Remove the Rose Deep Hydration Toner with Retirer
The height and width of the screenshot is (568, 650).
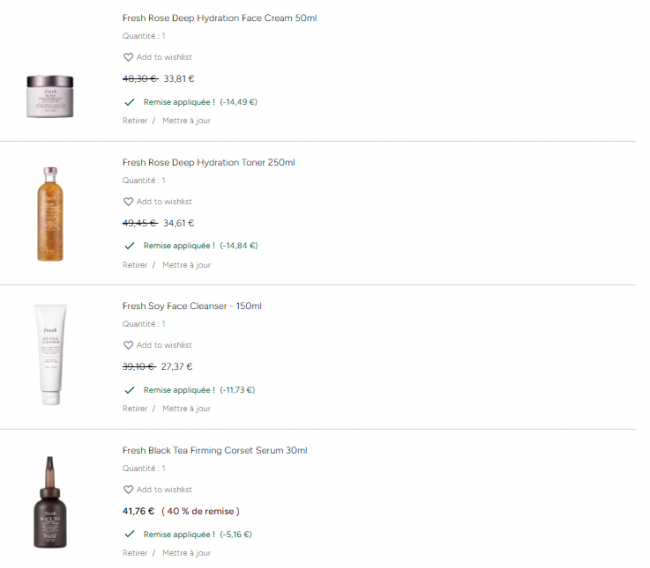[135, 265]
